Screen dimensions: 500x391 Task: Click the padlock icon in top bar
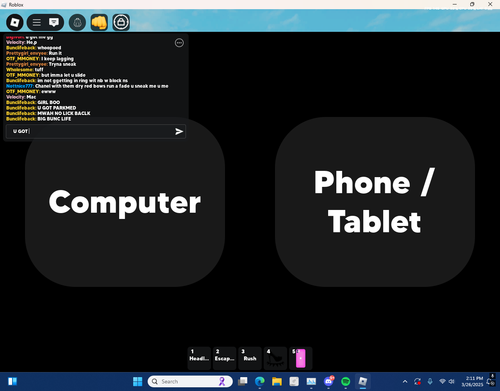coord(121,22)
